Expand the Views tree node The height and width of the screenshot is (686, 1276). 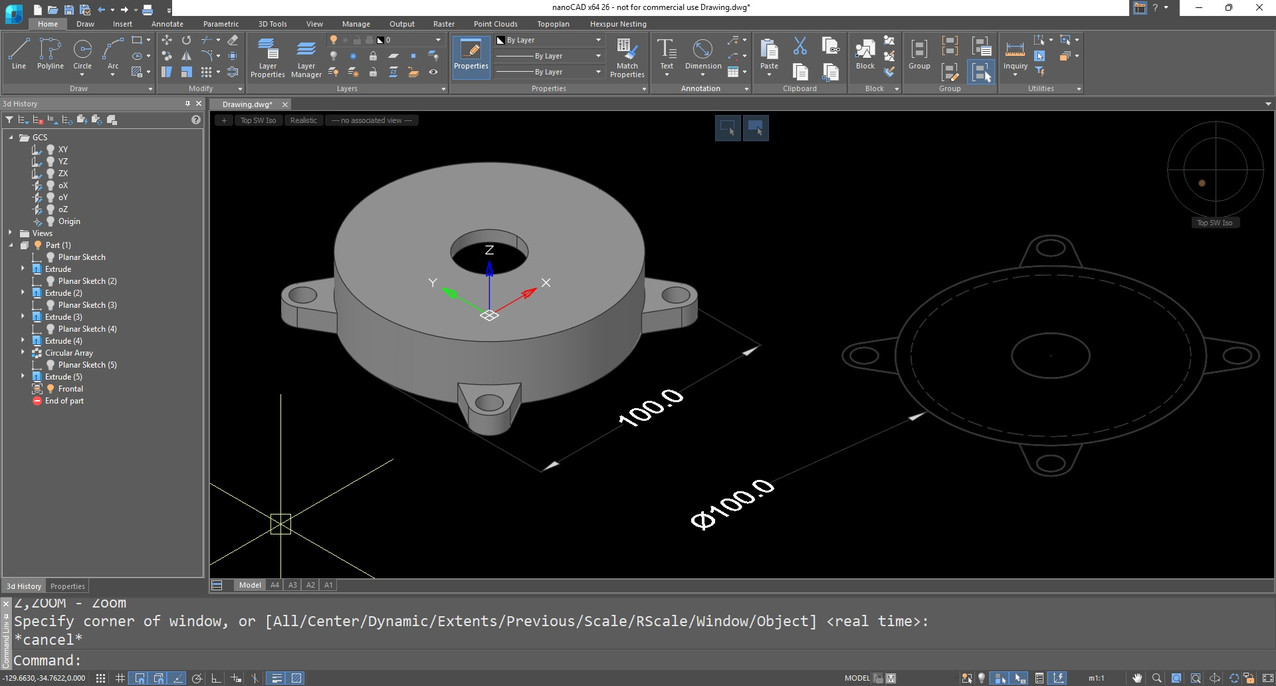[x=11, y=233]
